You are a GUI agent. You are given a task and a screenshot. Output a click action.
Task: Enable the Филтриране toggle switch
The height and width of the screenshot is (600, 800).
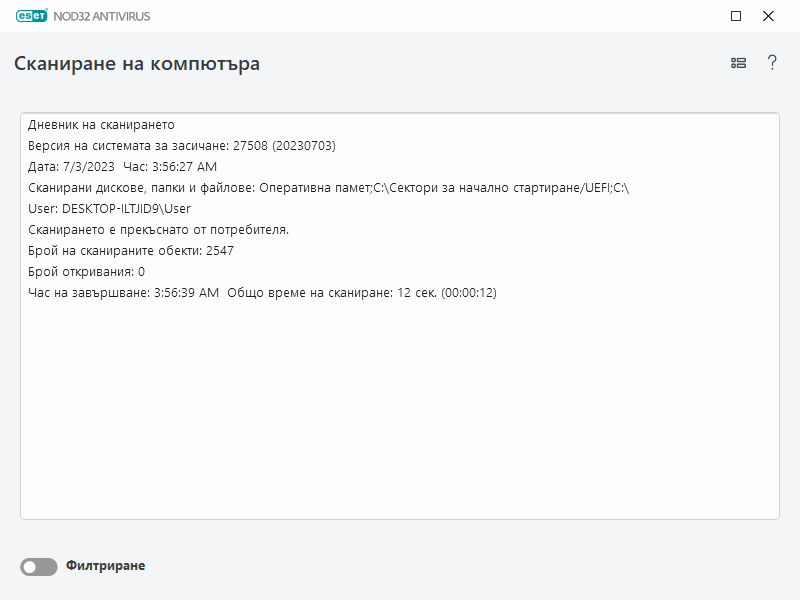pyautogui.click(x=39, y=567)
